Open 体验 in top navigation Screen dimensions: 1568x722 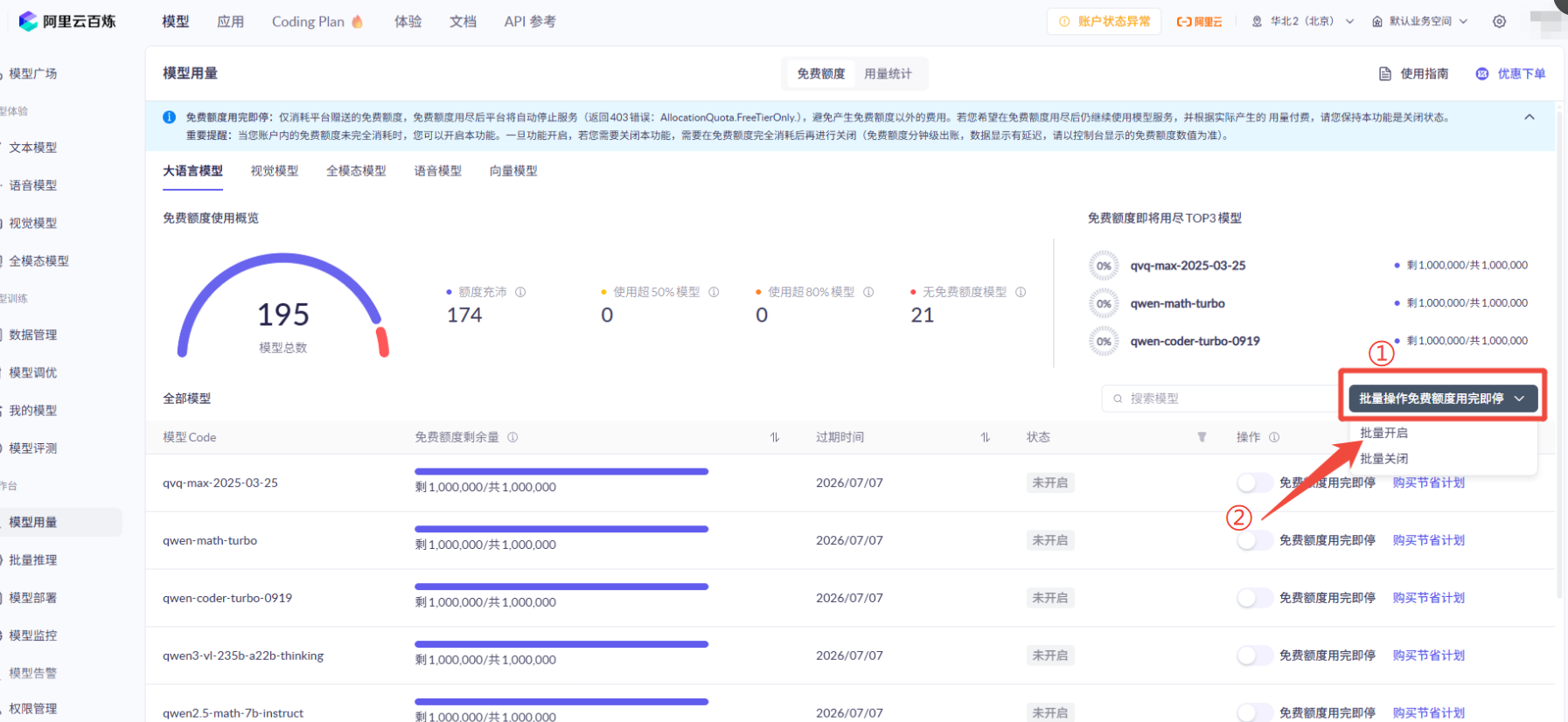[408, 21]
